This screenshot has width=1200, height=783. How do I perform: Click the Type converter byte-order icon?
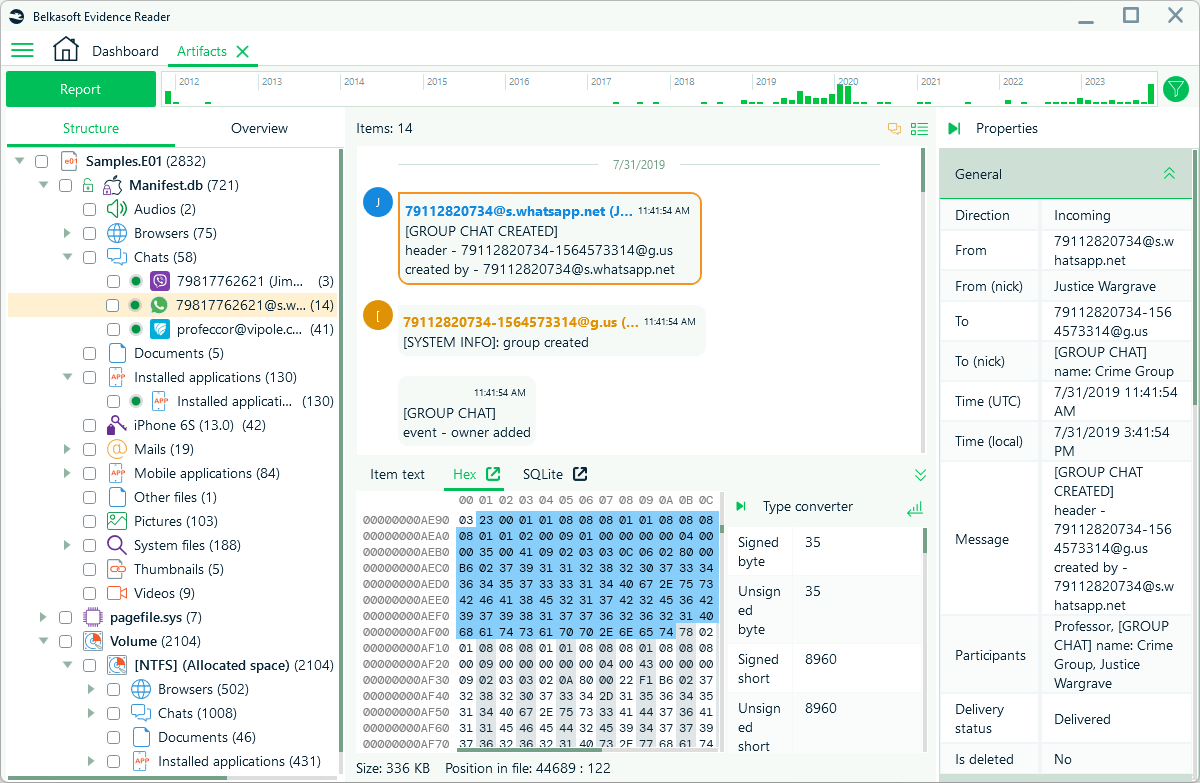point(914,509)
